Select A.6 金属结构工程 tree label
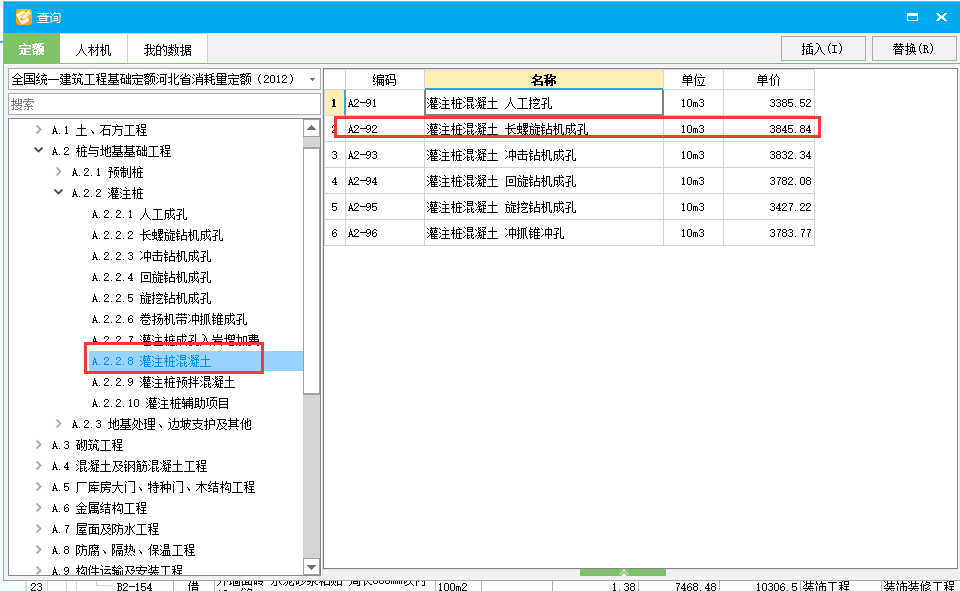Image resolution: width=960 pixels, height=591 pixels. pos(99,508)
